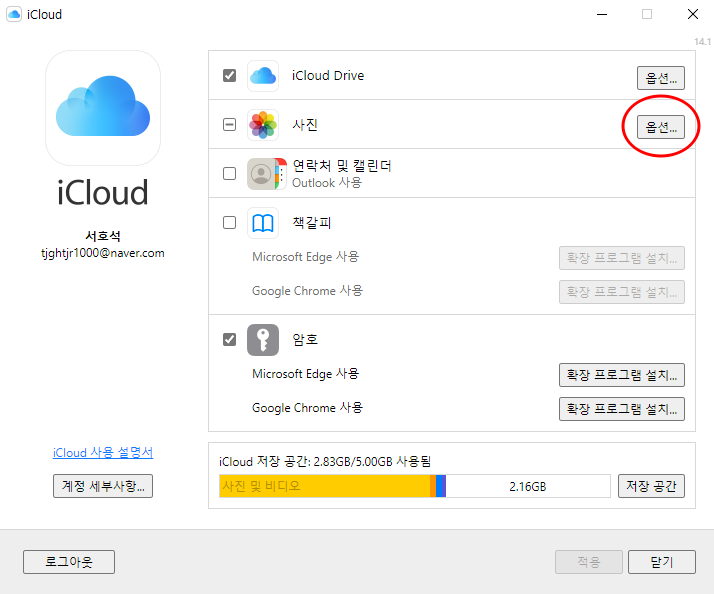Viewport: 714px width, 594px height.
Task: Click the contacts and calendar icon
Action: pyautogui.click(x=267, y=174)
